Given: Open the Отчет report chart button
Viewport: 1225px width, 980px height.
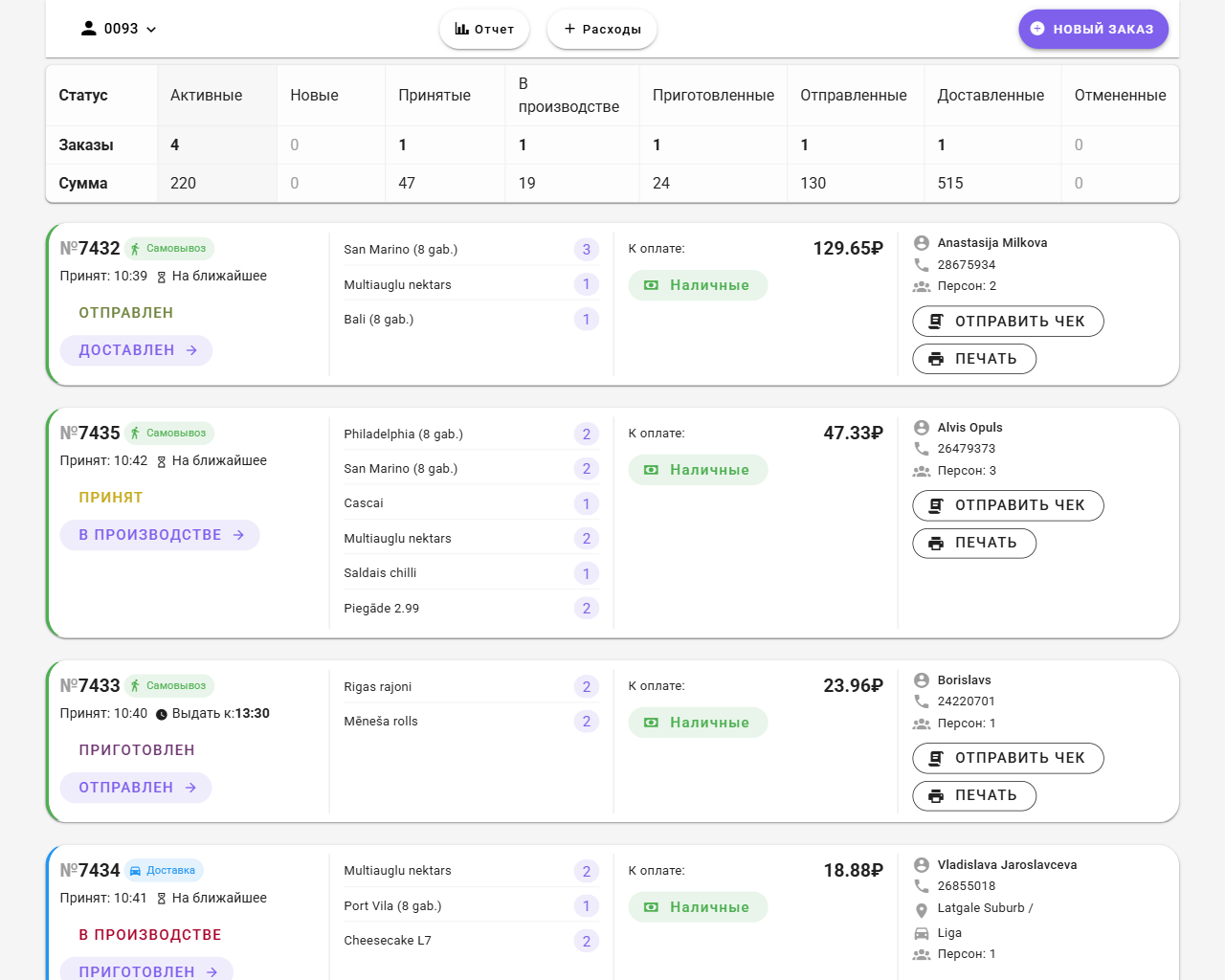Looking at the screenshot, I should pyautogui.click(x=484, y=29).
